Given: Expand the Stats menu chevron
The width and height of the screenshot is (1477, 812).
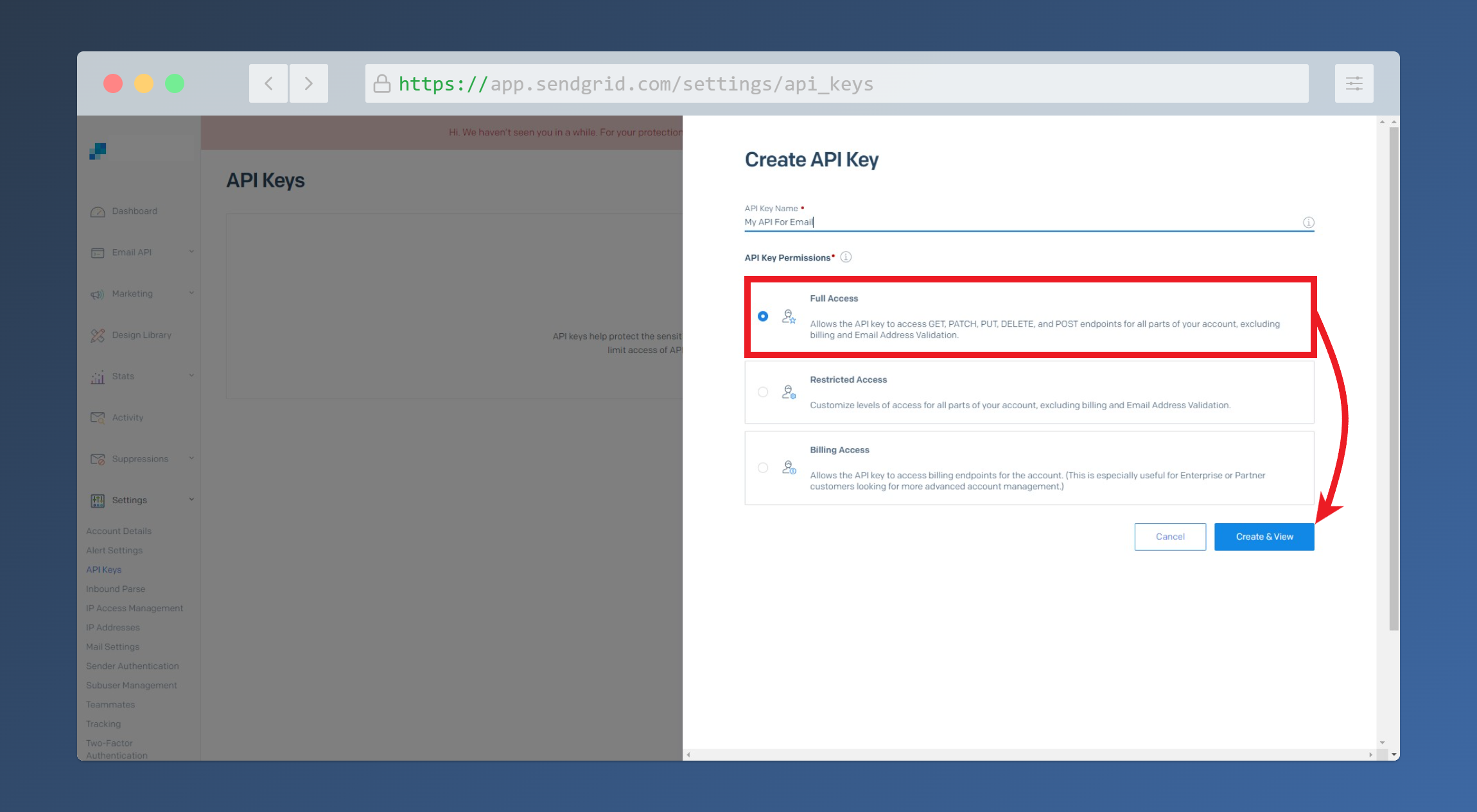Looking at the screenshot, I should (191, 376).
